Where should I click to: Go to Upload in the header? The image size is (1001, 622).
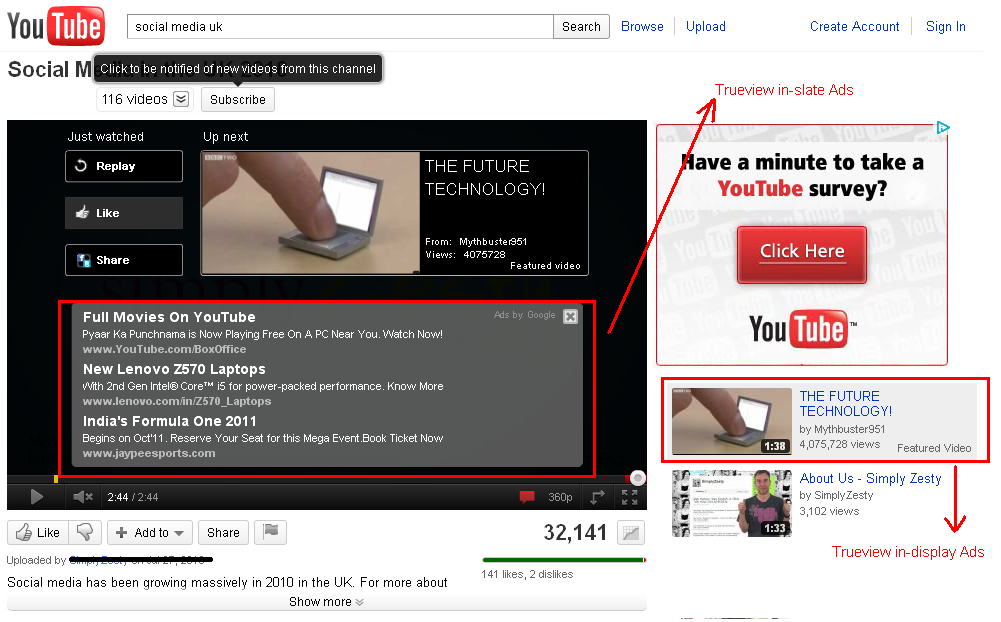(706, 27)
